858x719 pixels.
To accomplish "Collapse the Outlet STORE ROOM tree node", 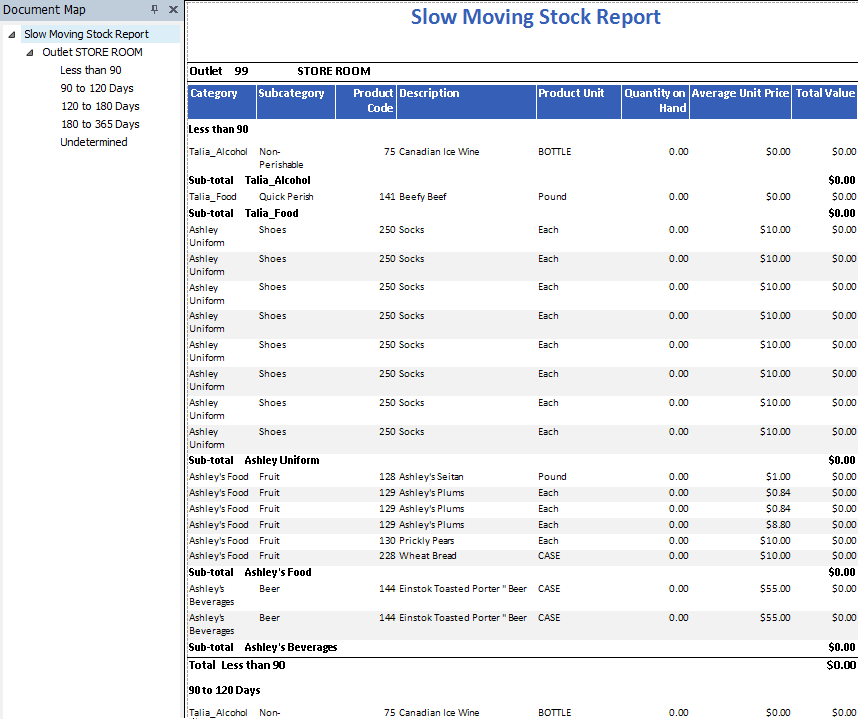I will 30,52.
